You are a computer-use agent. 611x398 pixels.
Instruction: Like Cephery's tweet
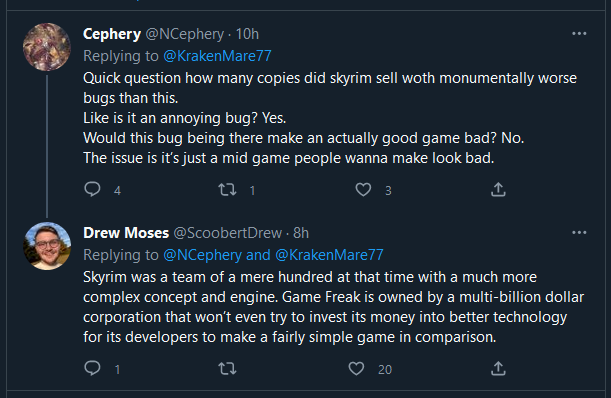[x=363, y=190]
